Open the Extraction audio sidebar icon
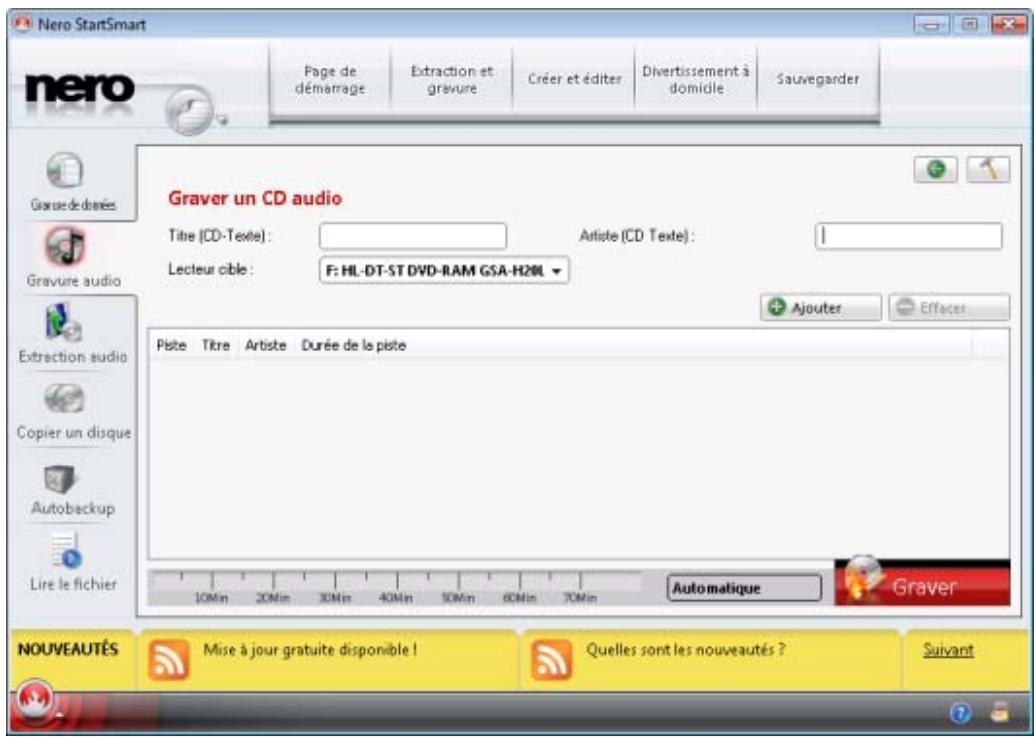1034x737 pixels. click(65, 323)
